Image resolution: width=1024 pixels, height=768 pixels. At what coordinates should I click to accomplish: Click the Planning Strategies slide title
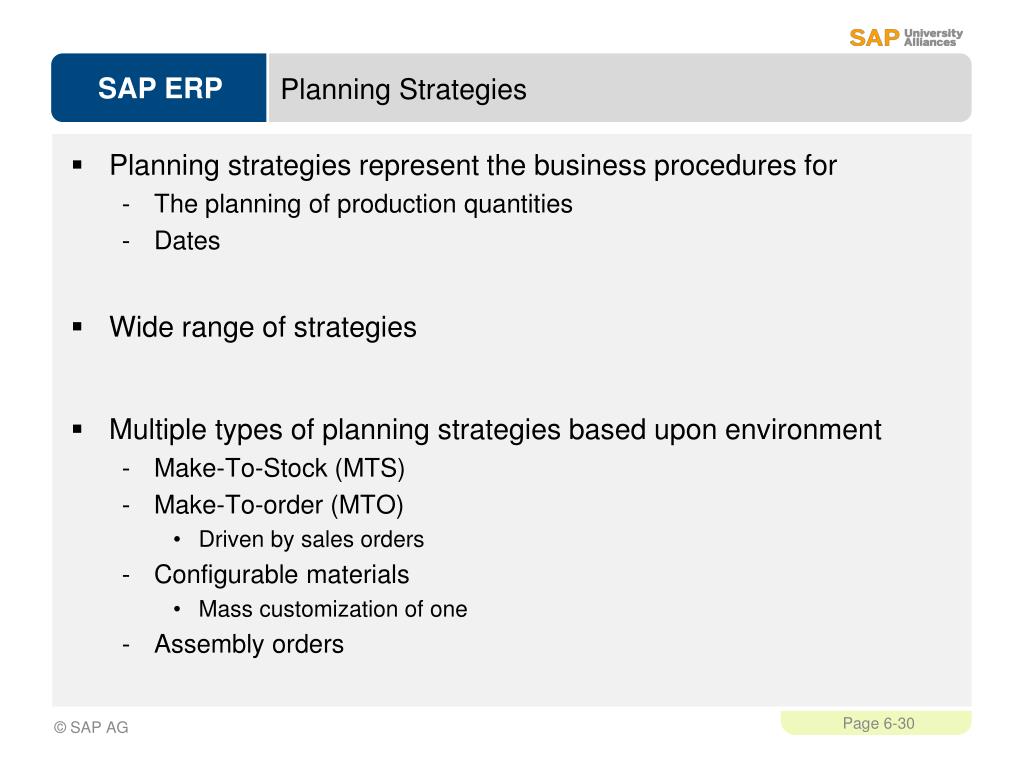pyautogui.click(x=404, y=89)
